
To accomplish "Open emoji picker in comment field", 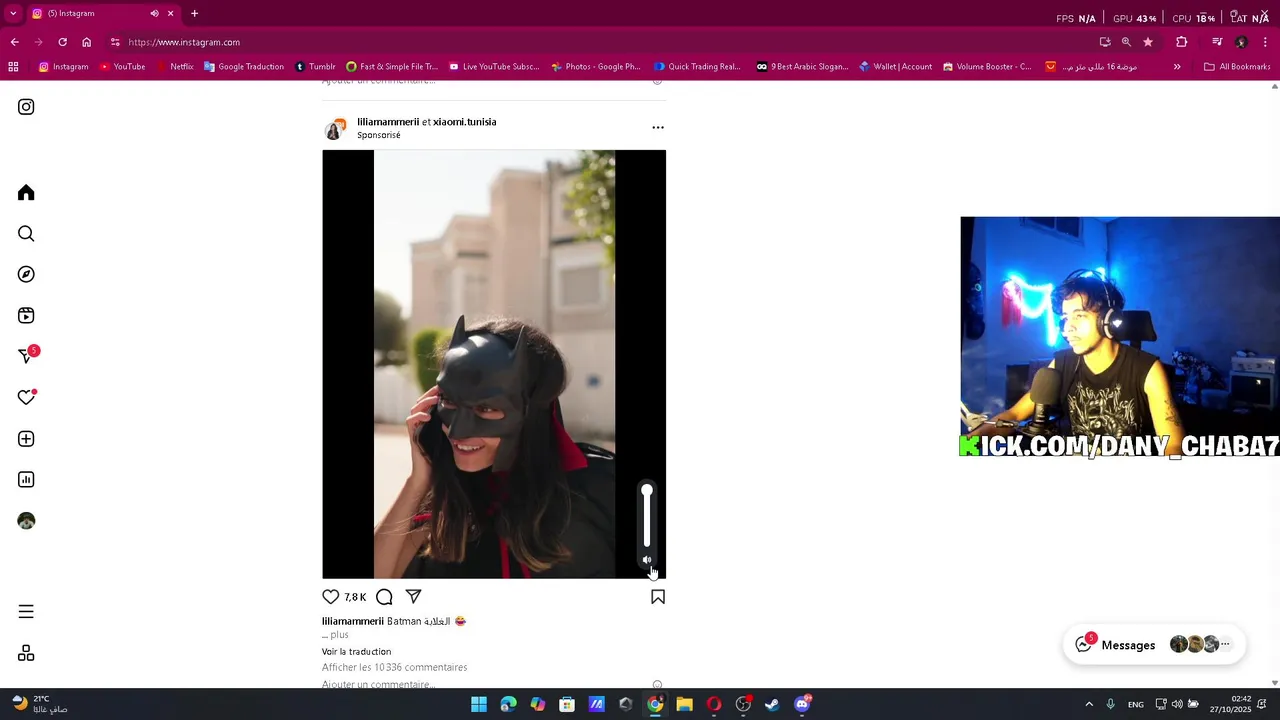I will (657, 685).
